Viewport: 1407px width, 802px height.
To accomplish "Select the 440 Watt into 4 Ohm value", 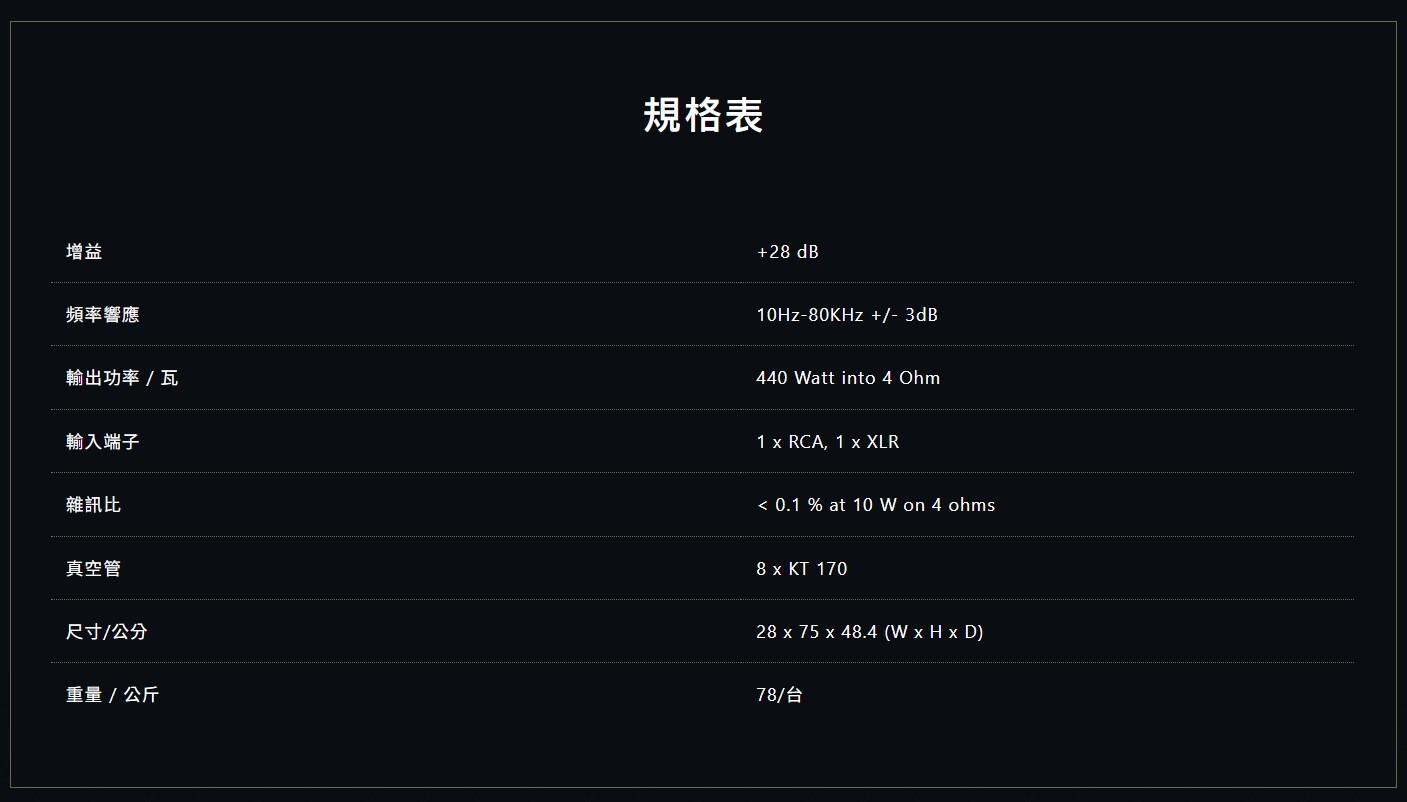I will (x=848, y=378).
